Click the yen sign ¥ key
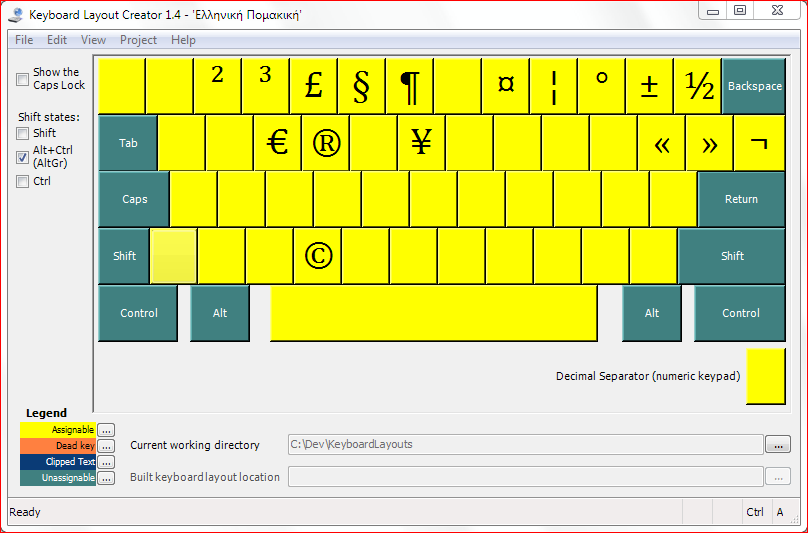Image resolution: width=808 pixels, height=533 pixels. pos(421,143)
